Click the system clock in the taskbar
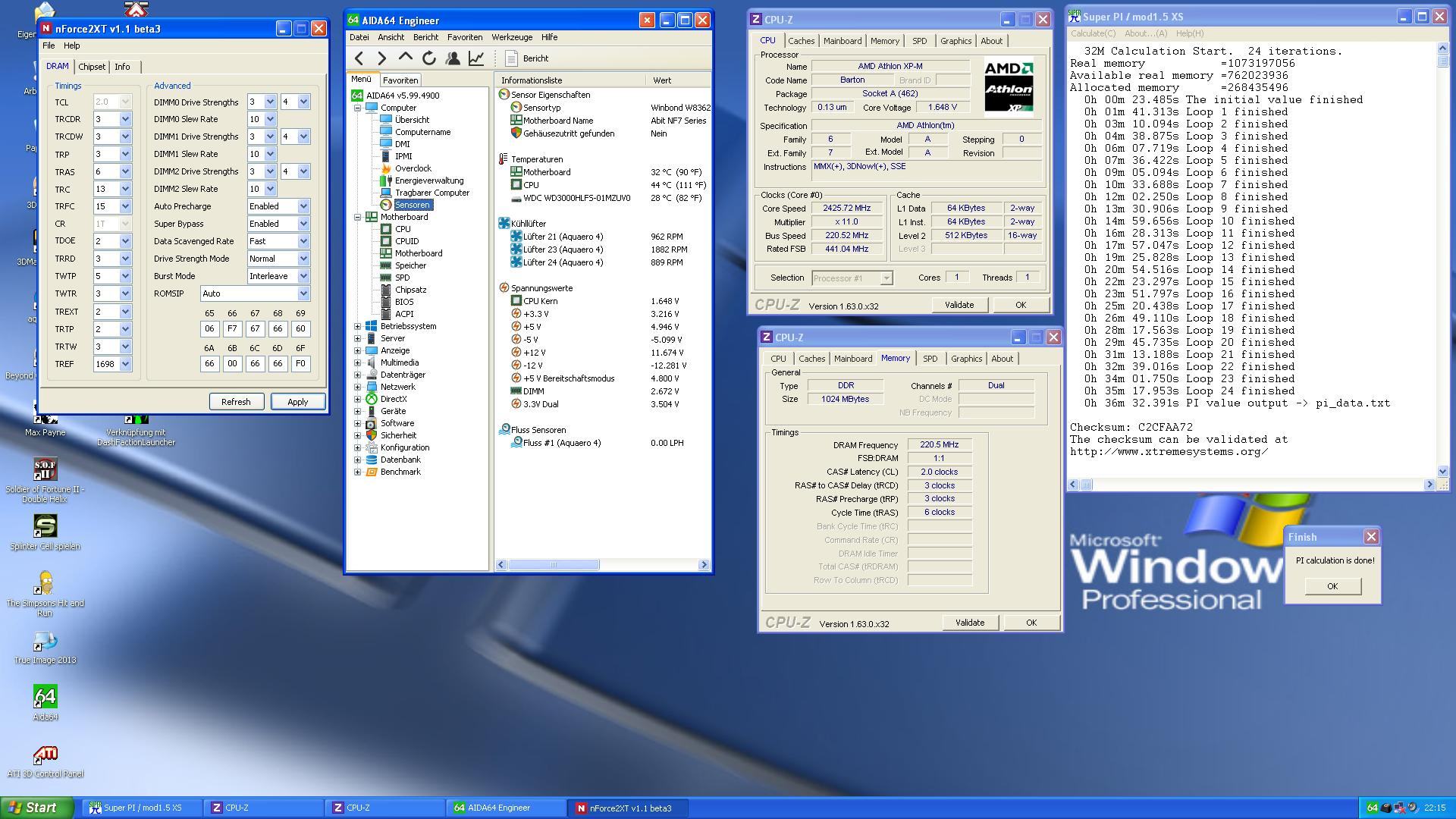 coord(1435,808)
